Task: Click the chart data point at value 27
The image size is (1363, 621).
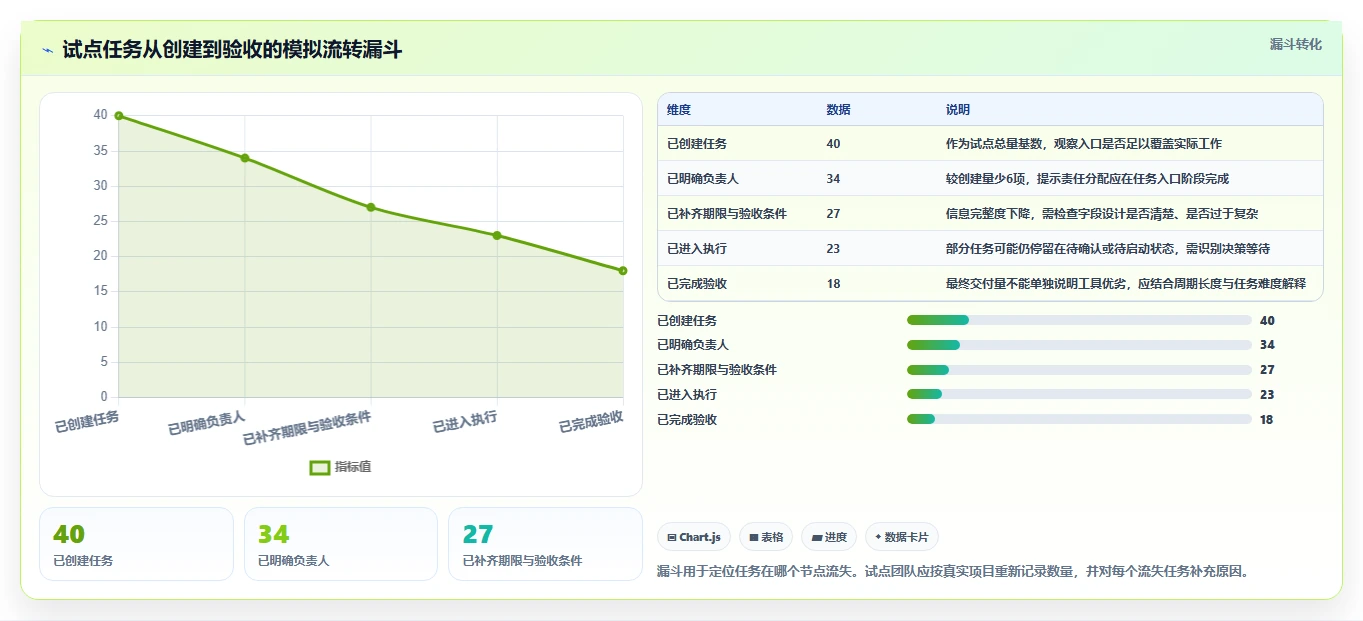Action: 371,207
